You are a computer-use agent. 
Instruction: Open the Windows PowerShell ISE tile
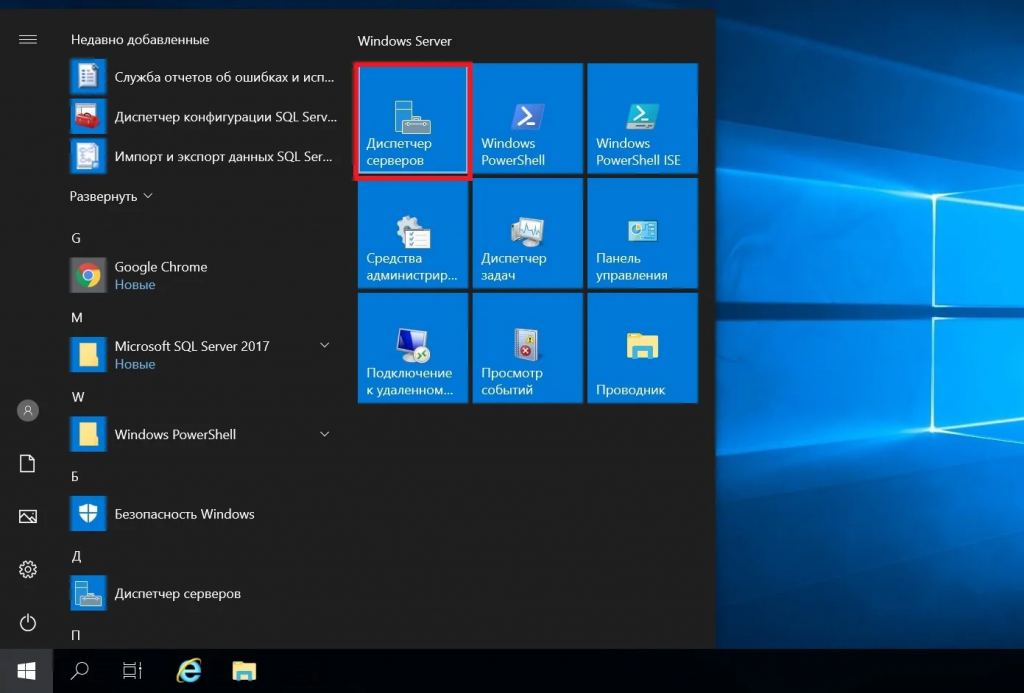pos(643,119)
